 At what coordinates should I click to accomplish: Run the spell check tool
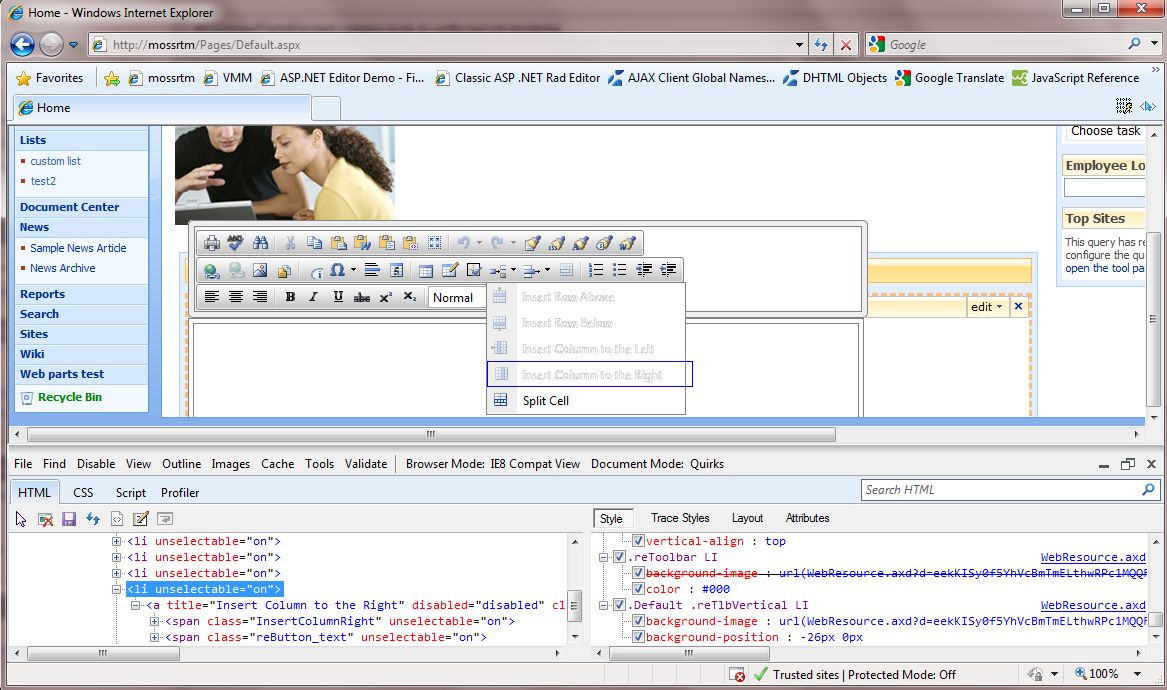coord(235,243)
